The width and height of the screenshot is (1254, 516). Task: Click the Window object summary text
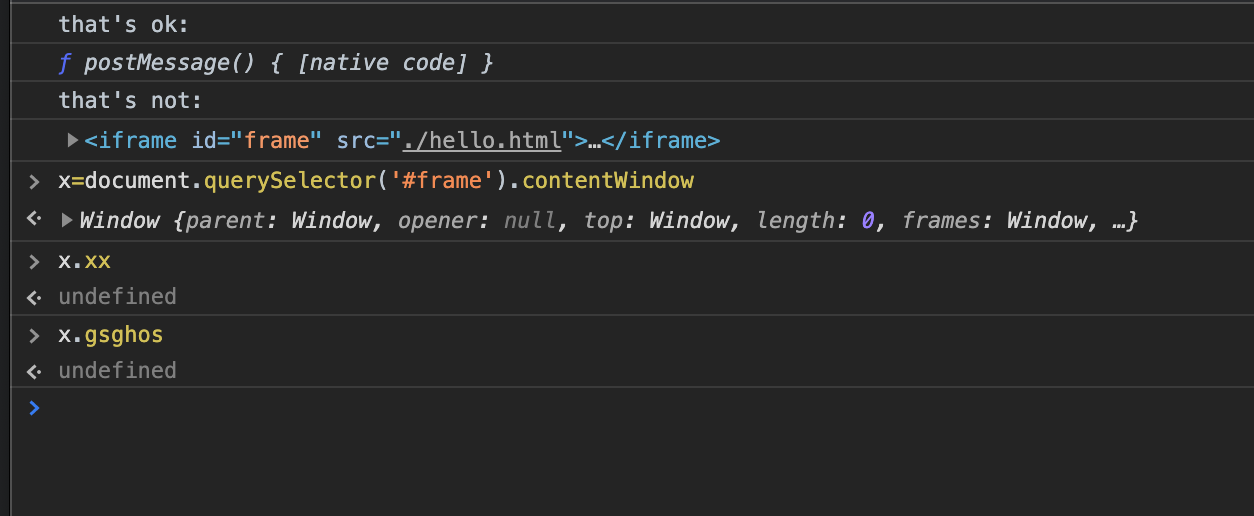tap(609, 219)
